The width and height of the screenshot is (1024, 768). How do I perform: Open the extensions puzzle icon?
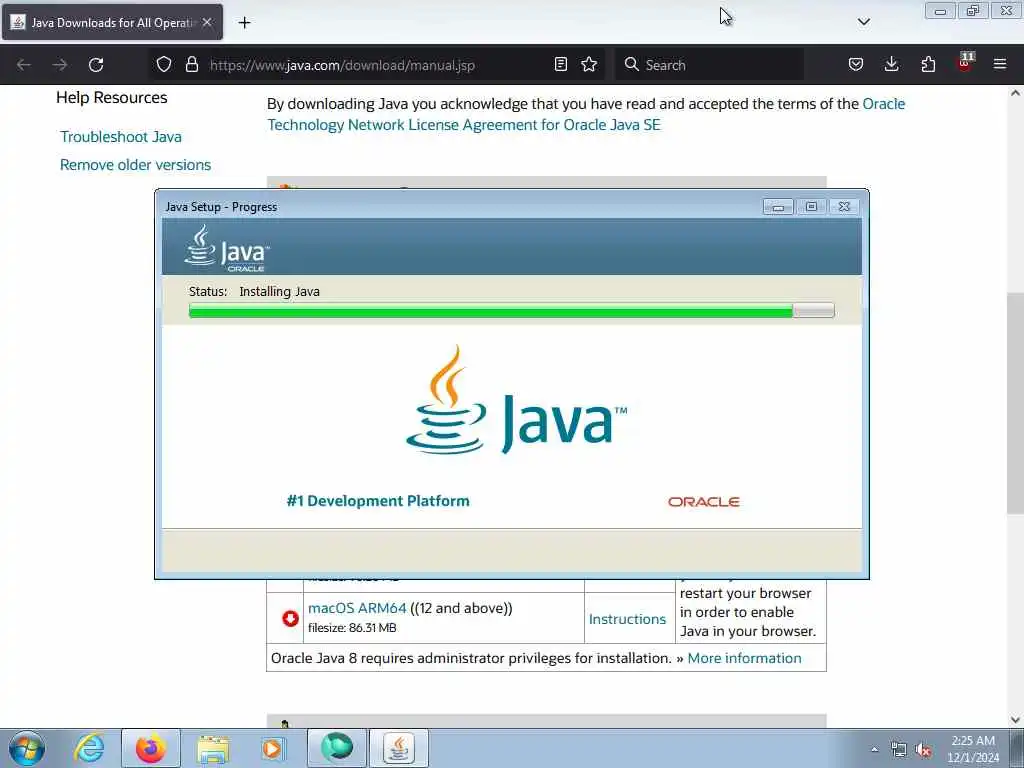928,65
